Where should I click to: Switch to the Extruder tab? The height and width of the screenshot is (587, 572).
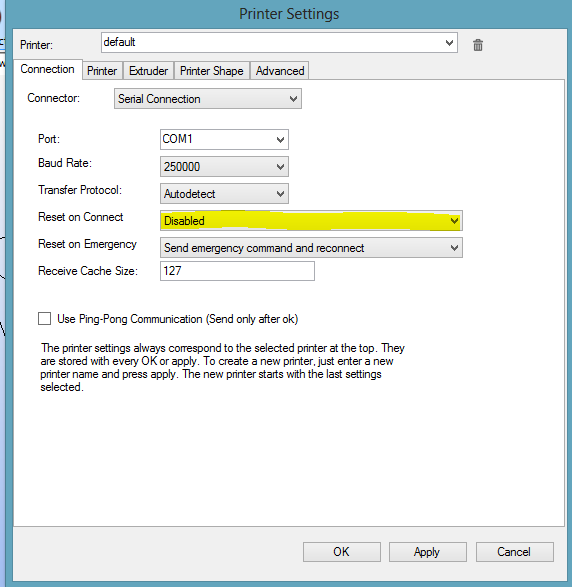[x=148, y=71]
